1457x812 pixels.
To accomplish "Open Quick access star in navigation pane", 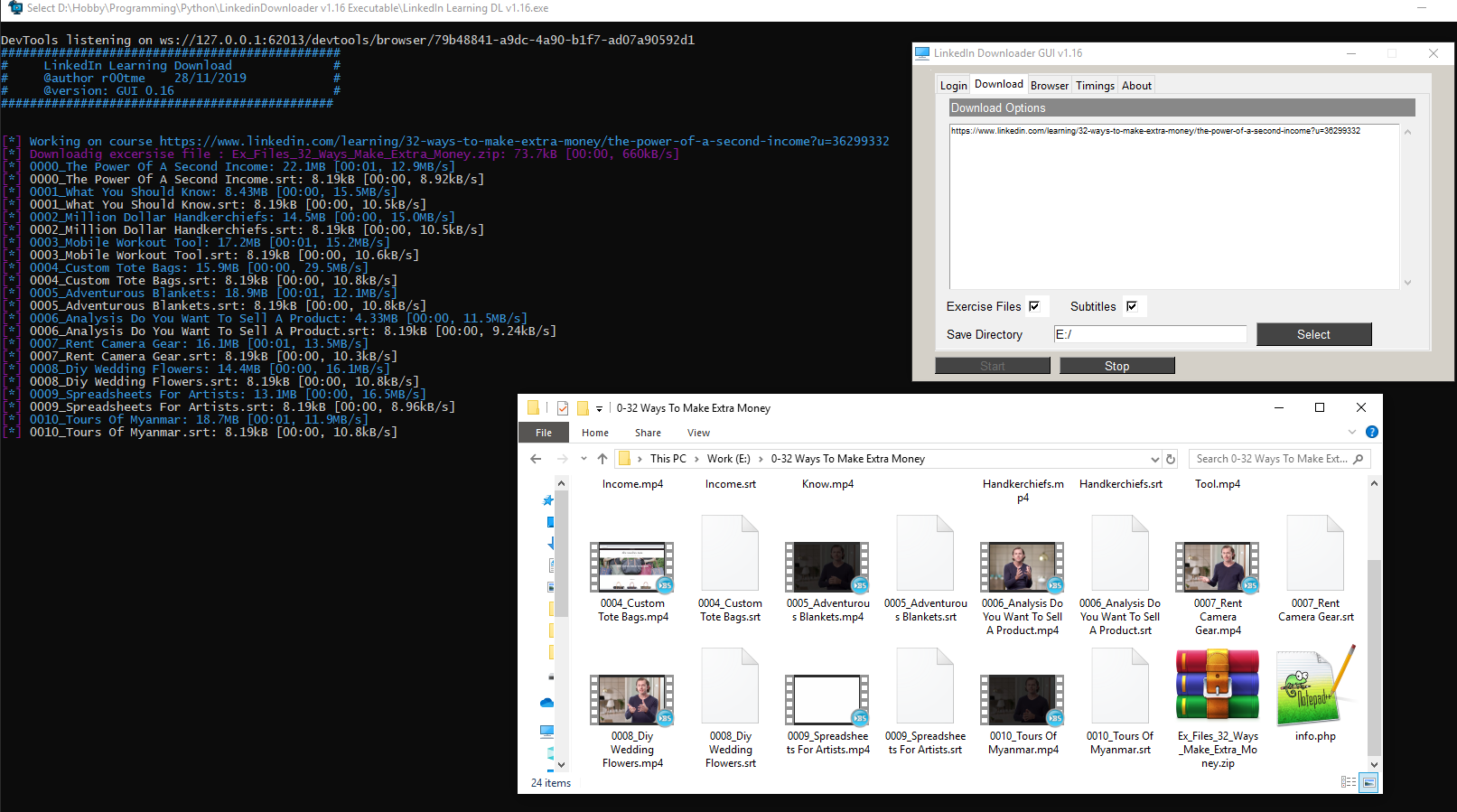I will click(547, 499).
